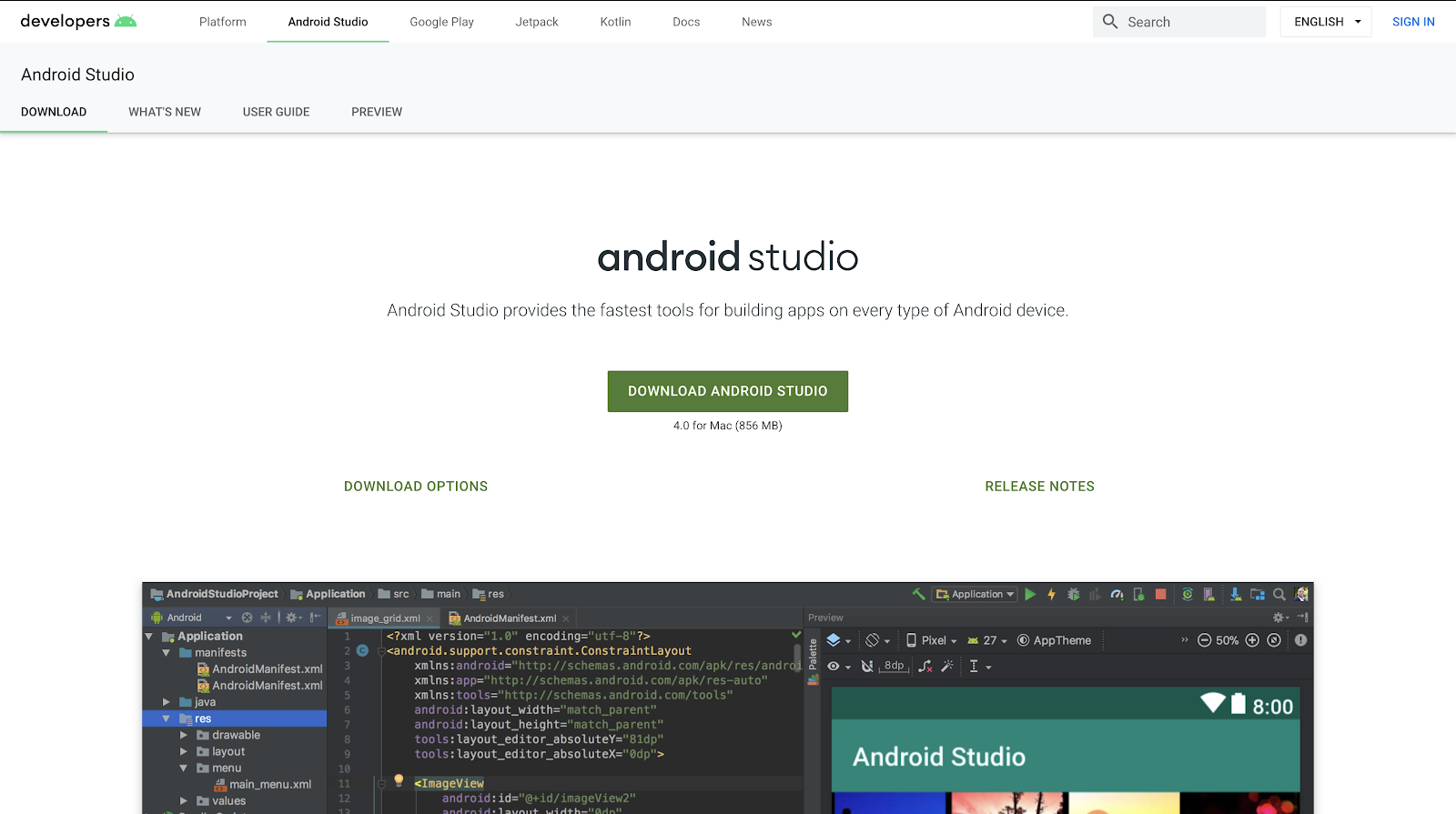Screen dimensions: 1456x814
Task: Click the zoom in plus icon
Action: tap(1252, 640)
